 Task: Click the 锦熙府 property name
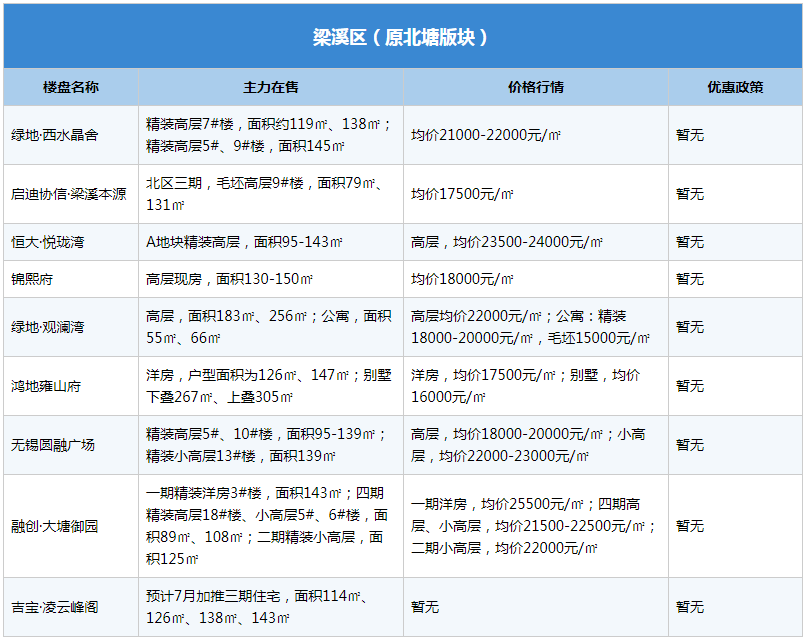click(32, 279)
